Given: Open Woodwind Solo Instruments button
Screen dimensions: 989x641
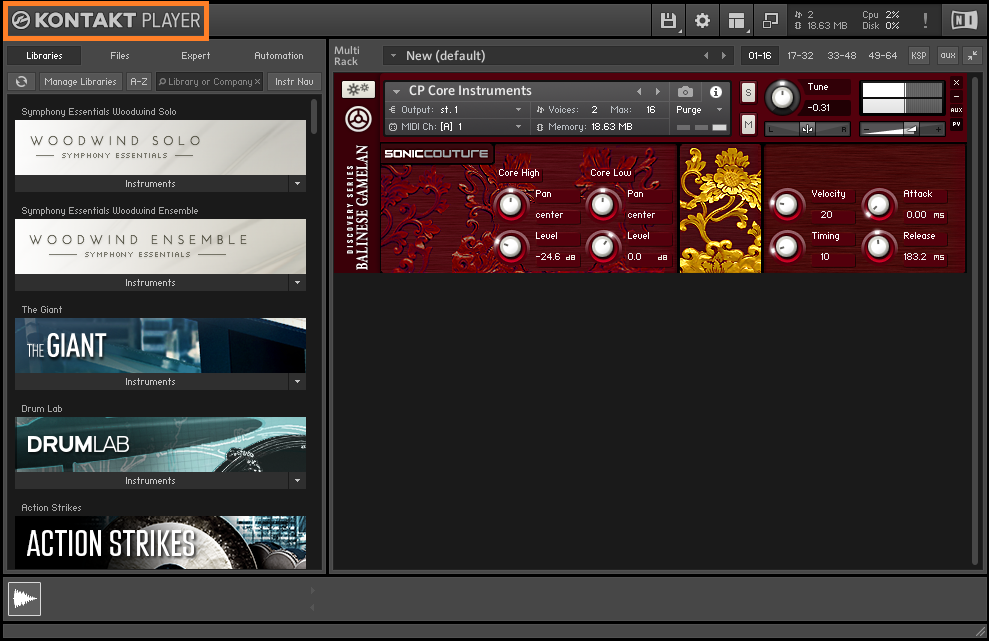Looking at the screenshot, I should click(x=151, y=184).
